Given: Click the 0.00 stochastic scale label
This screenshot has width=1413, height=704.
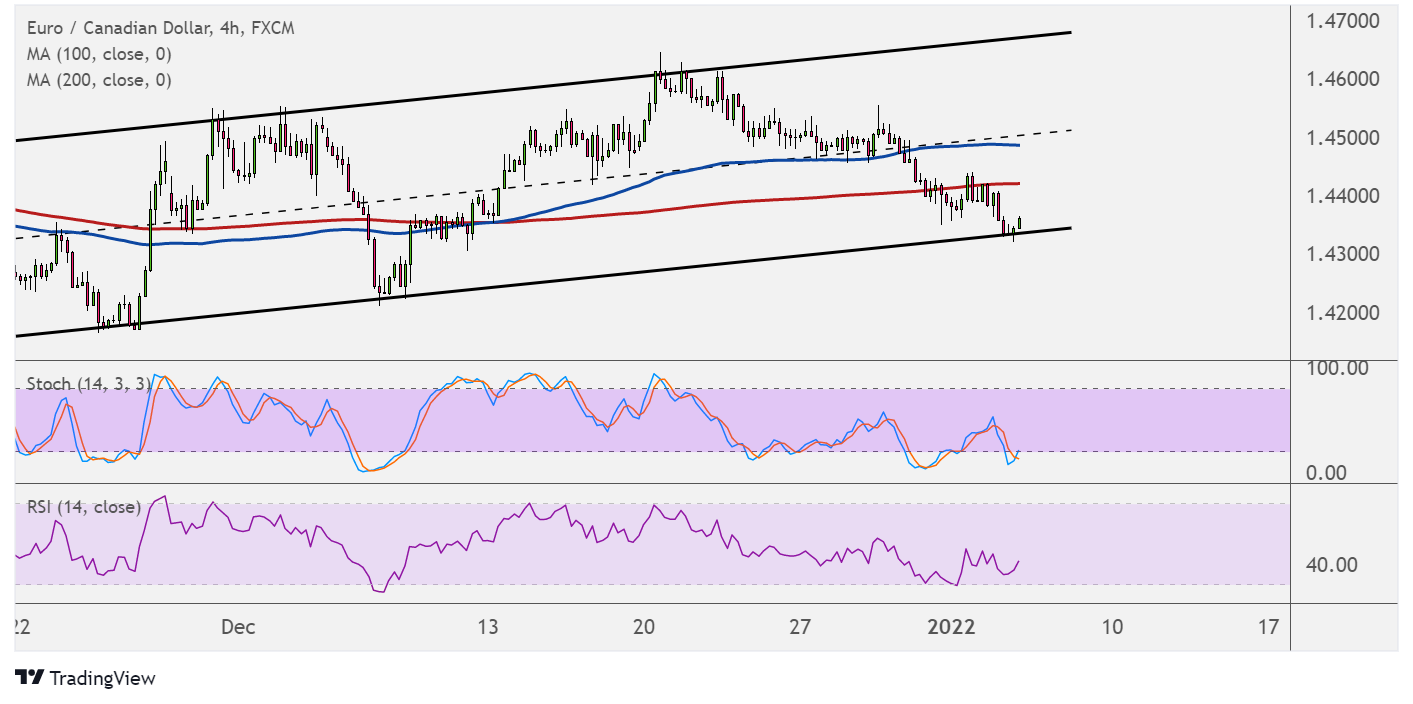Looking at the screenshot, I should coord(1329,472).
